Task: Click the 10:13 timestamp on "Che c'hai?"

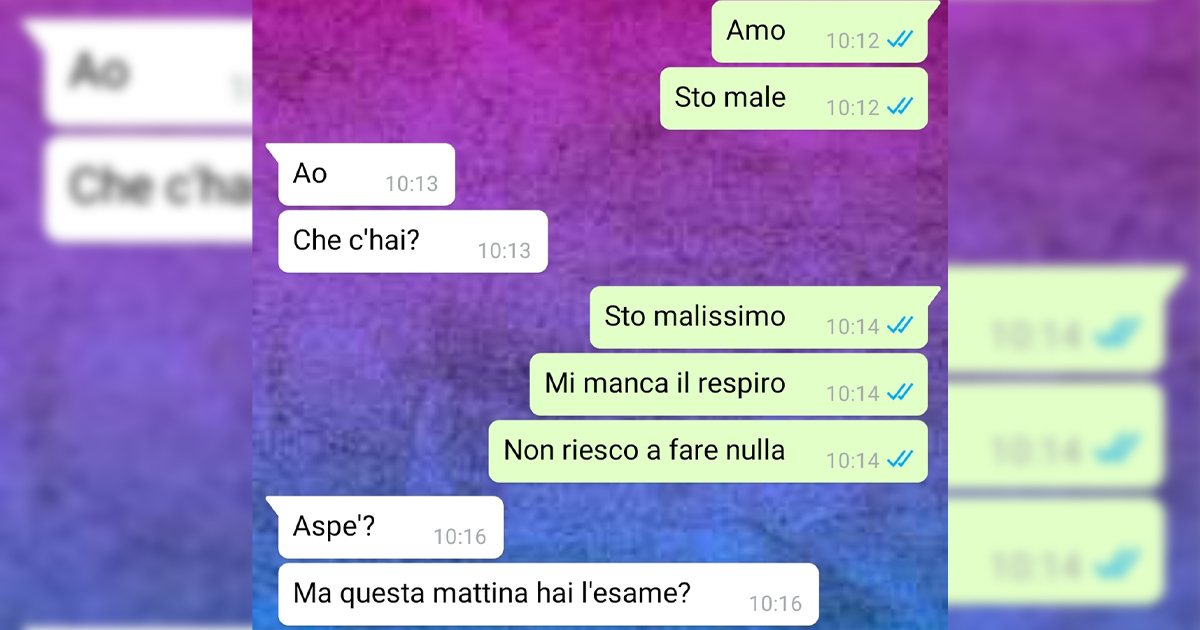Action: [504, 251]
